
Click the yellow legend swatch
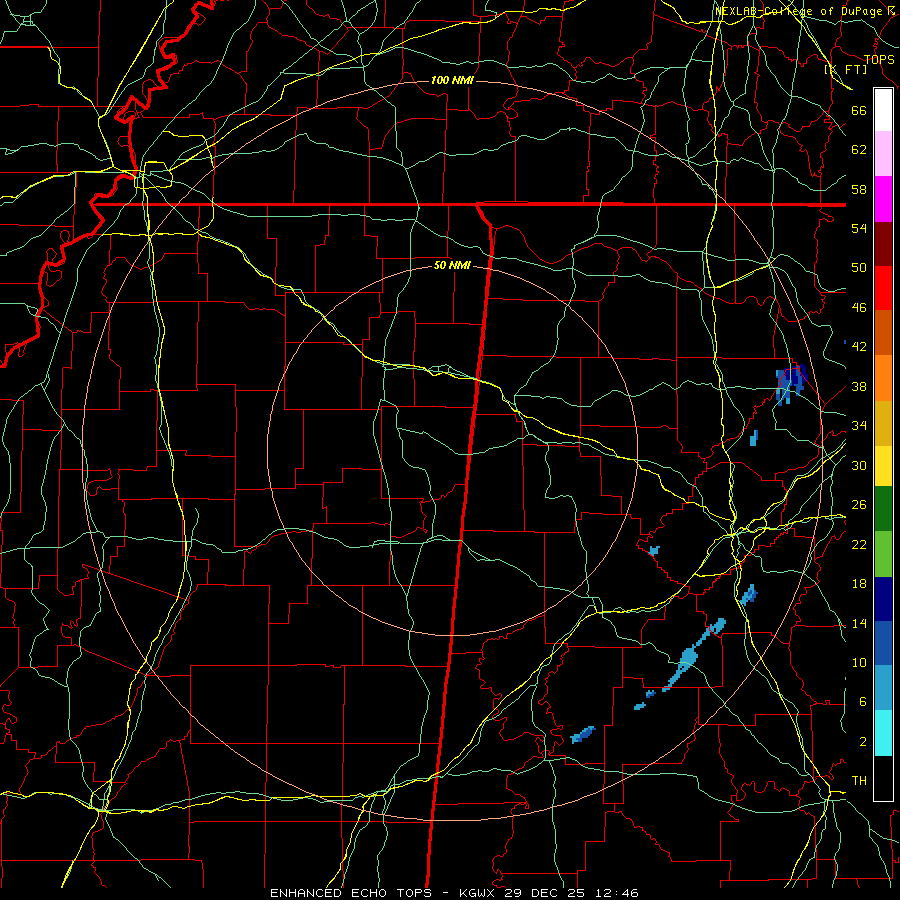click(883, 466)
